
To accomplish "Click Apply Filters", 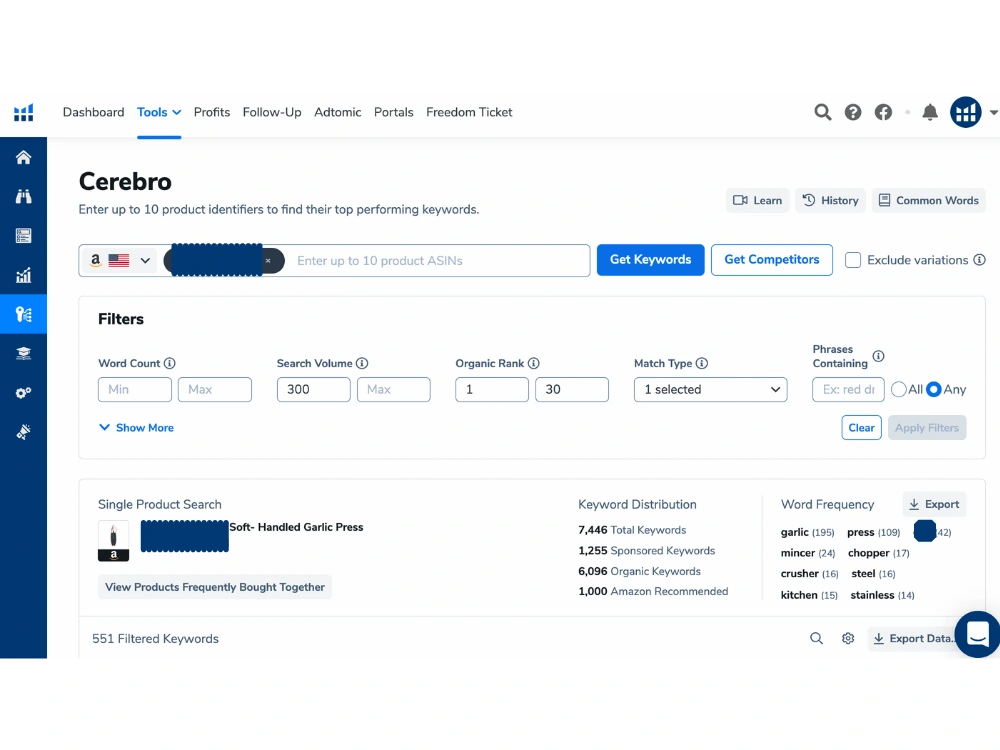I will pyautogui.click(x=927, y=427).
